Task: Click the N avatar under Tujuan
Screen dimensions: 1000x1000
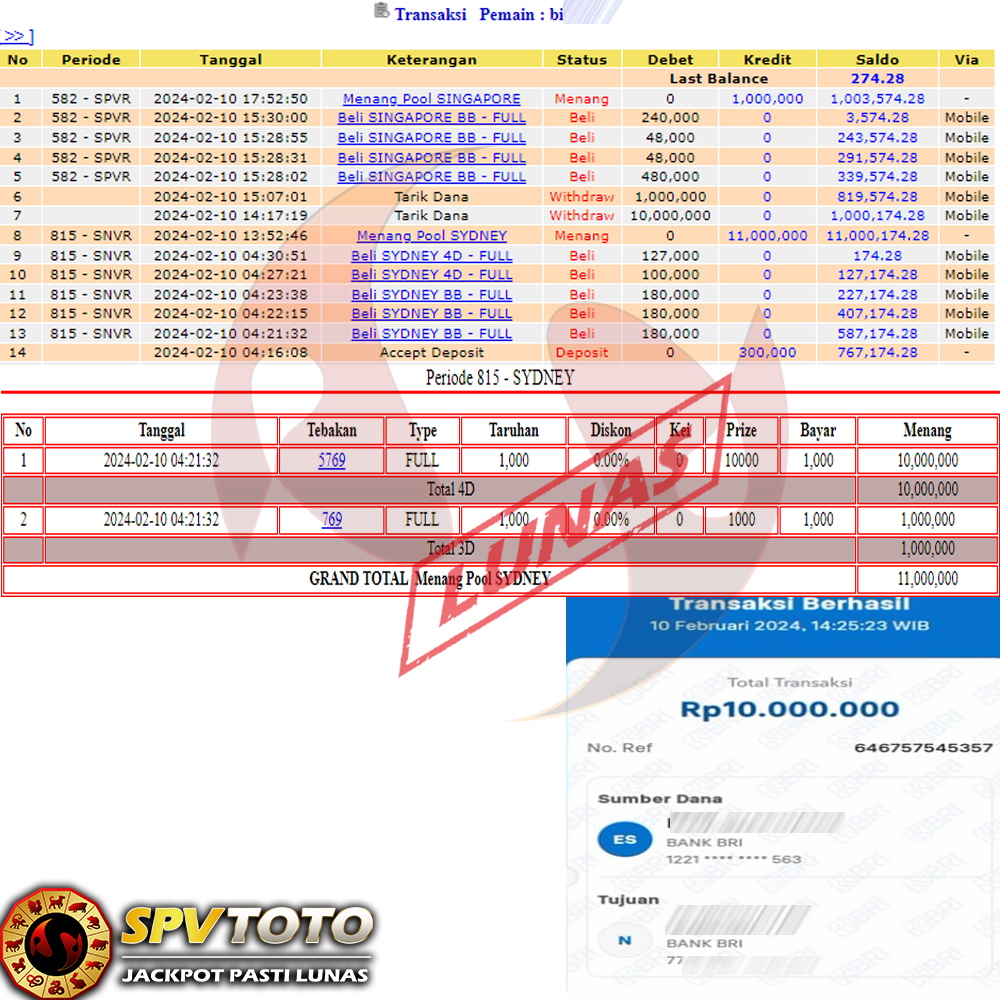Action: (x=624, y=940)
